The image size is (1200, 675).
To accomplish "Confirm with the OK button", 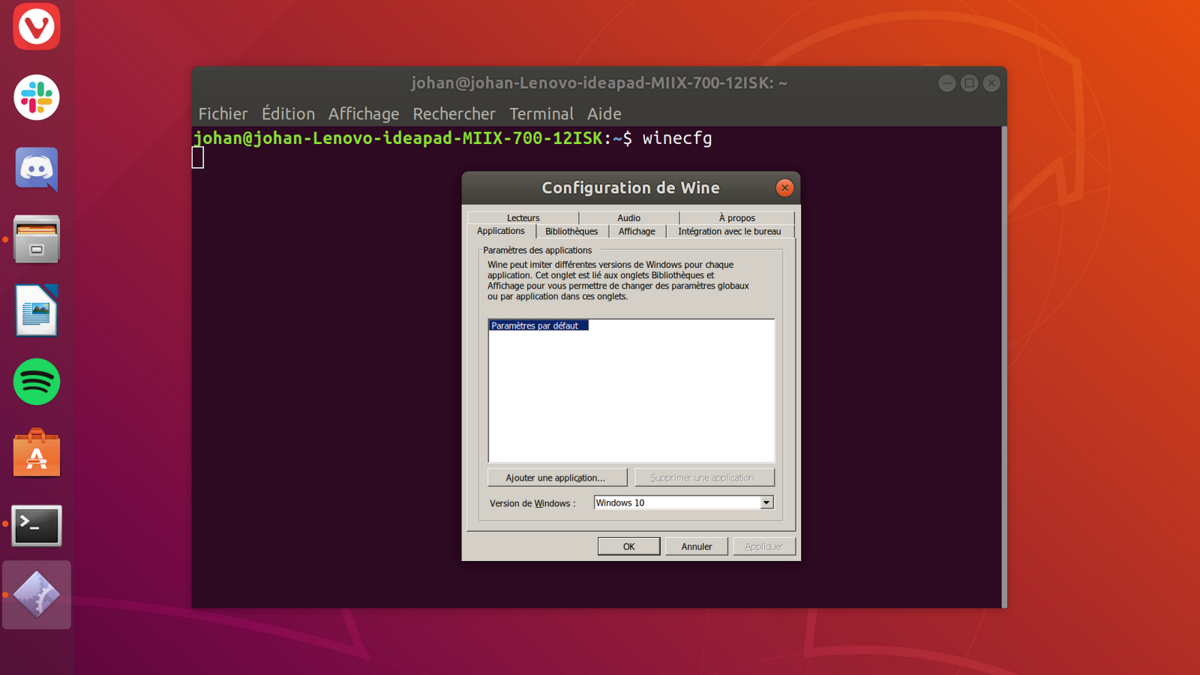I will click(629, 546).
